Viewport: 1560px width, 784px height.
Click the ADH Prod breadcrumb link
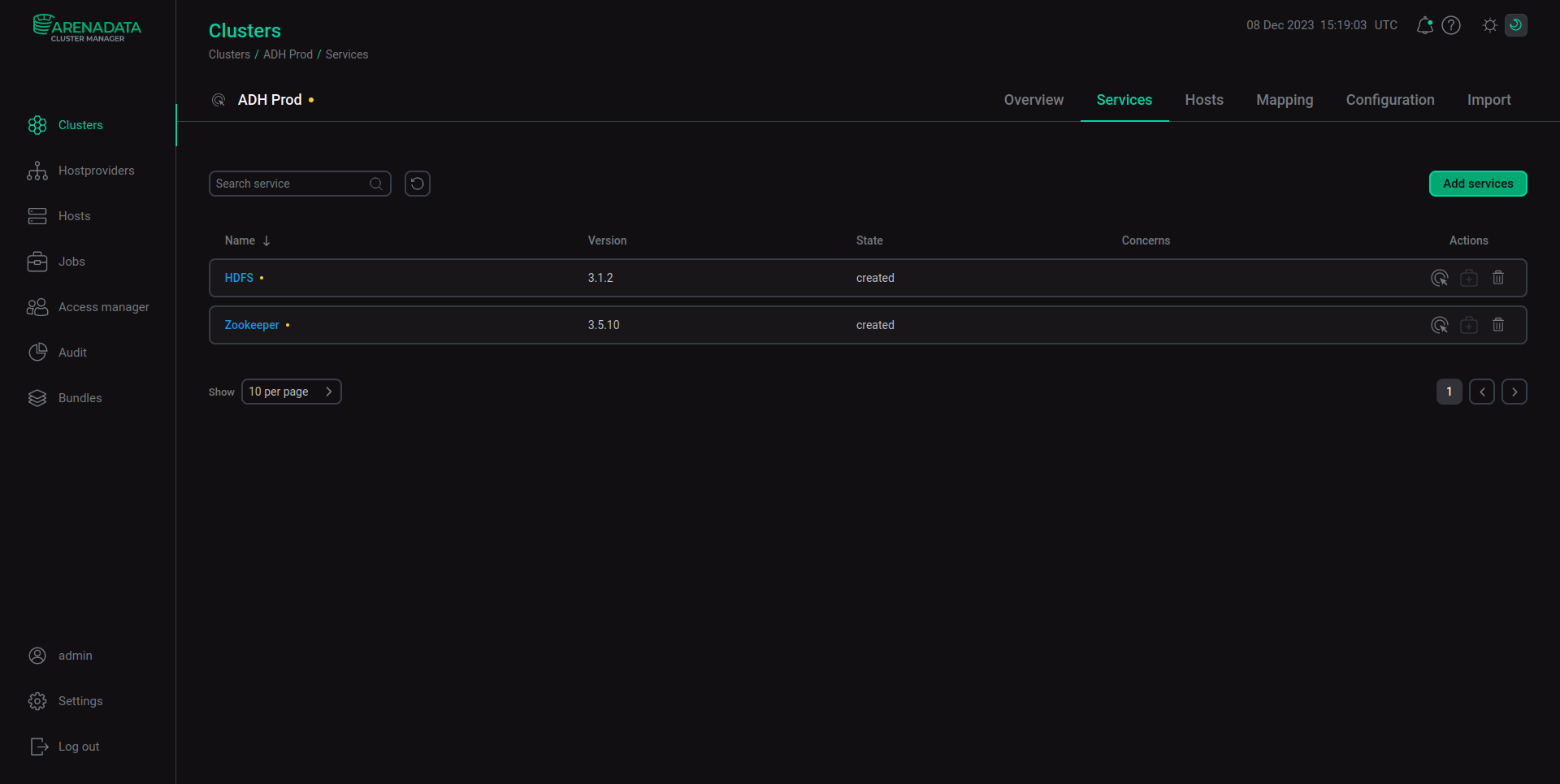pyautogui.click(x=288, y=54)
